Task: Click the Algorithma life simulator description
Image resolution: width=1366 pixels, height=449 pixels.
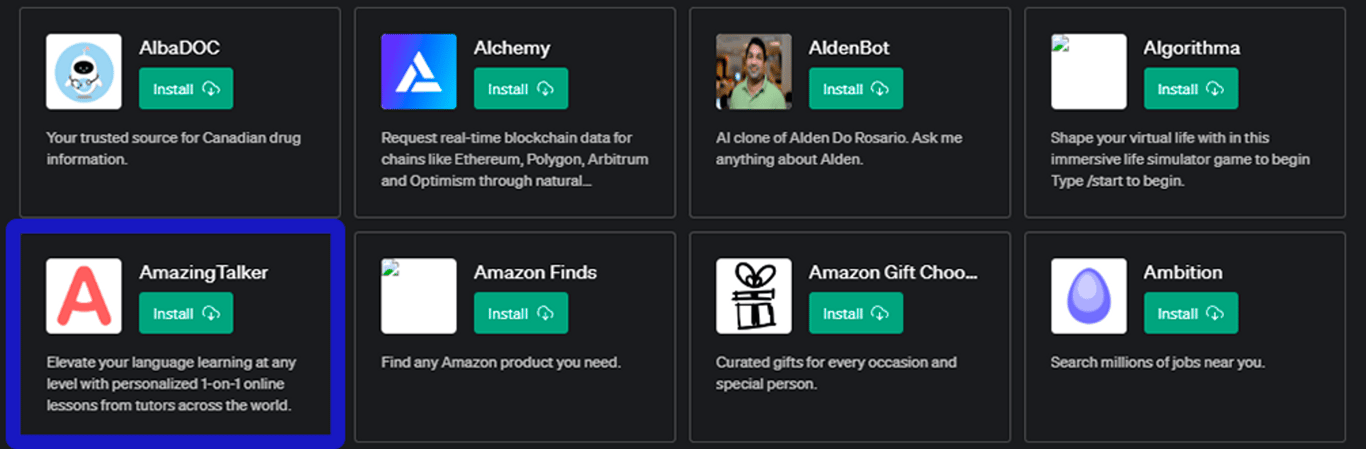Action: [1180, 160]
